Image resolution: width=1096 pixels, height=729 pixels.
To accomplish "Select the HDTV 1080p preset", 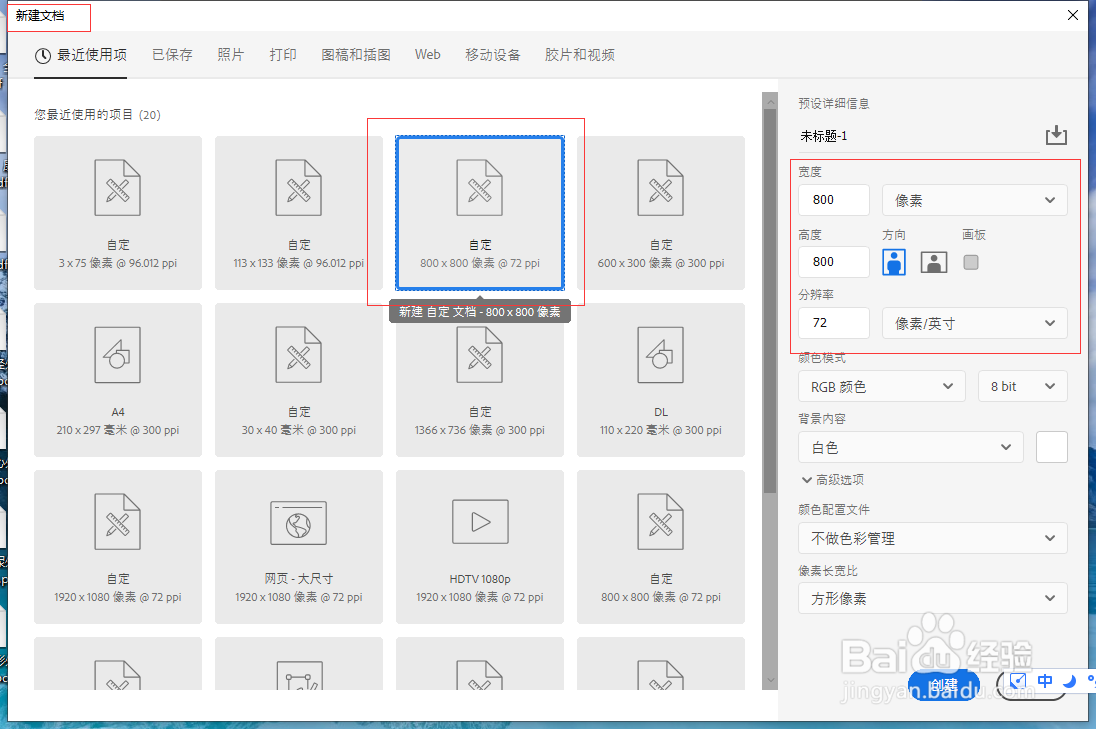I will [479, 546].
